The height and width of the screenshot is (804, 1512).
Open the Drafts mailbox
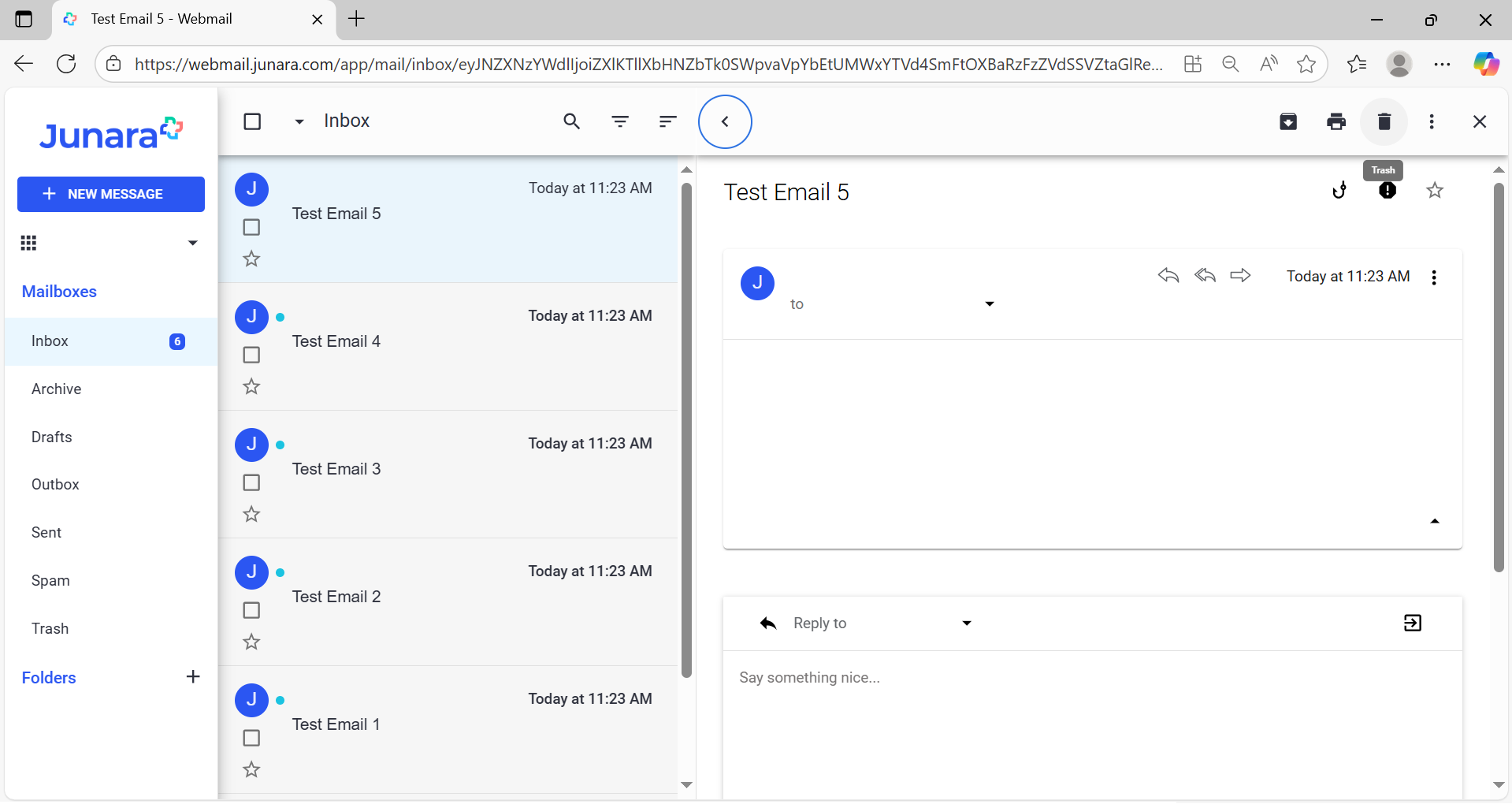click(111, 437)
